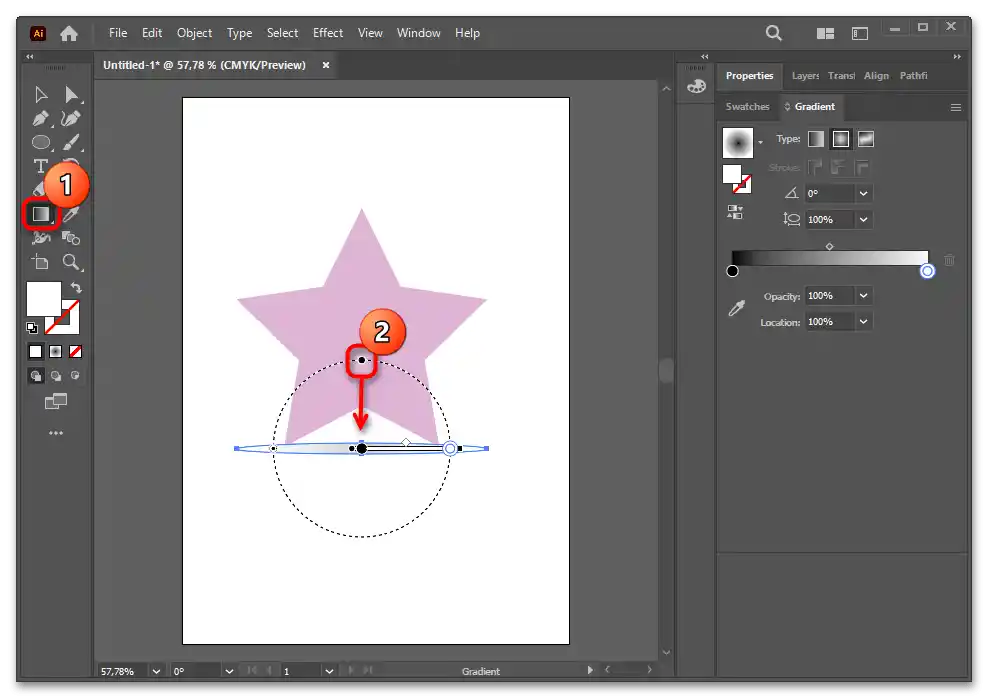988x698 pixels.
Task: Select the Gradient tool in the toolbar
Action: pyautogui.click(x=41, y=214)
